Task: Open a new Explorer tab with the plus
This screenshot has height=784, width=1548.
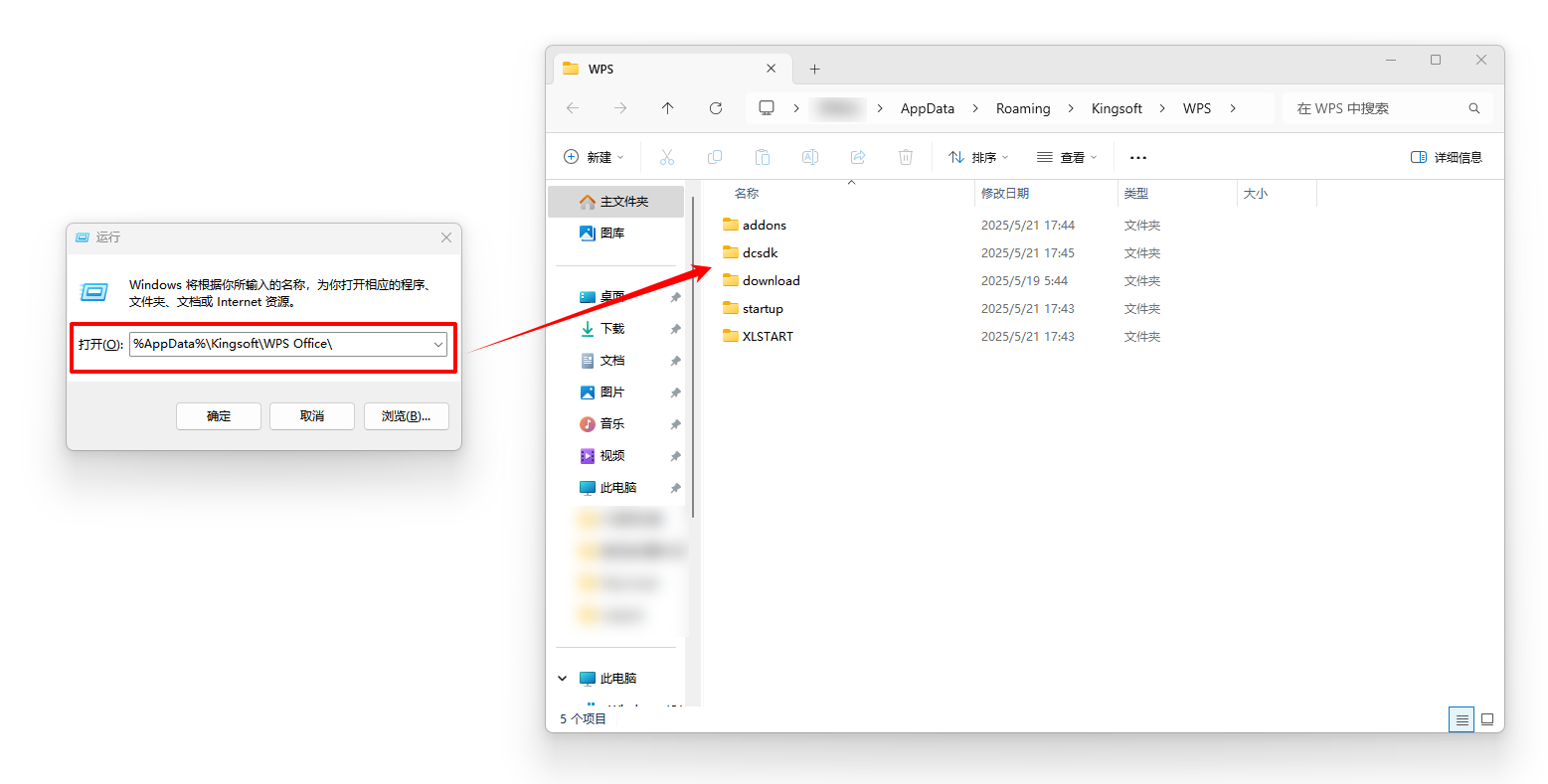Action: click(814, 69)
